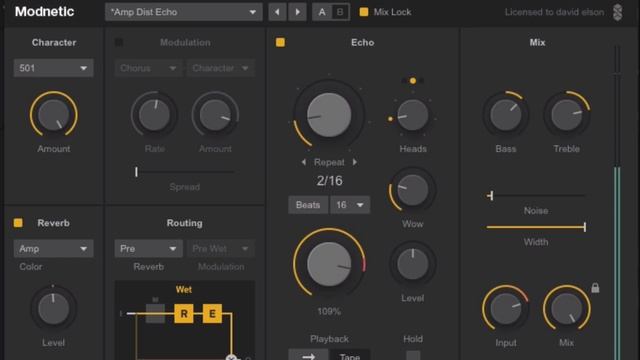Click the large Echo Repeat time knob
The height and width of the screenshot is (360, 640).
[329, 115]
